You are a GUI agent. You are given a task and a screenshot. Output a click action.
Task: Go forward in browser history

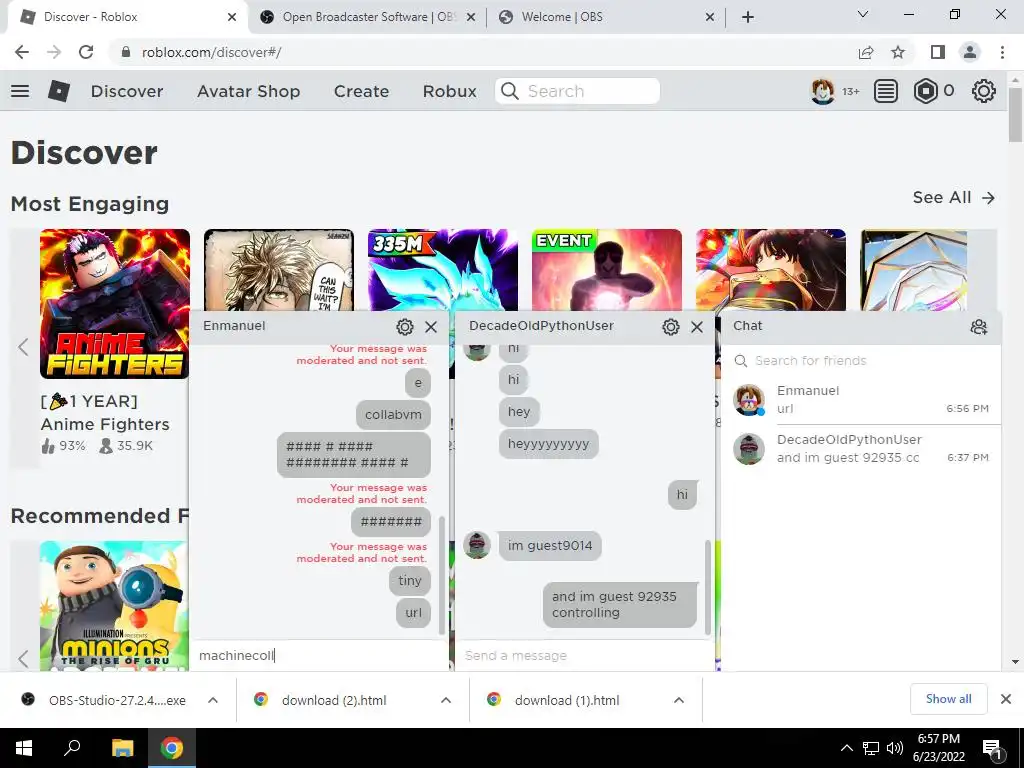(x=54, y=52)
